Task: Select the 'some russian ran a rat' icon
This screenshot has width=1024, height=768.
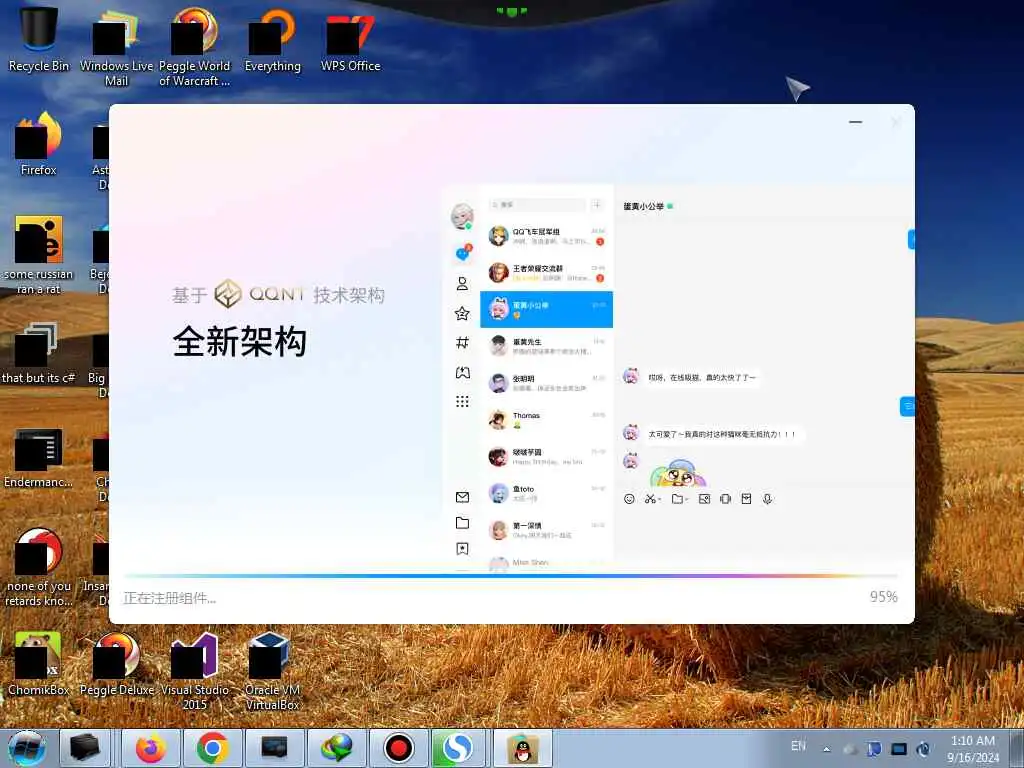Action: click(x=39, y=255)
